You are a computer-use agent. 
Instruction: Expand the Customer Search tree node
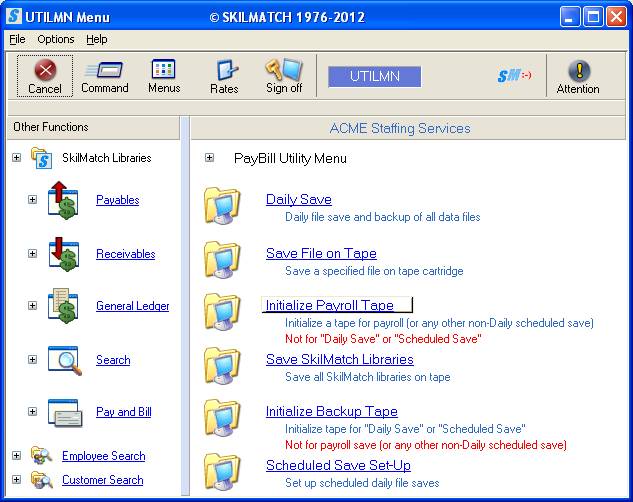[16, 479]
